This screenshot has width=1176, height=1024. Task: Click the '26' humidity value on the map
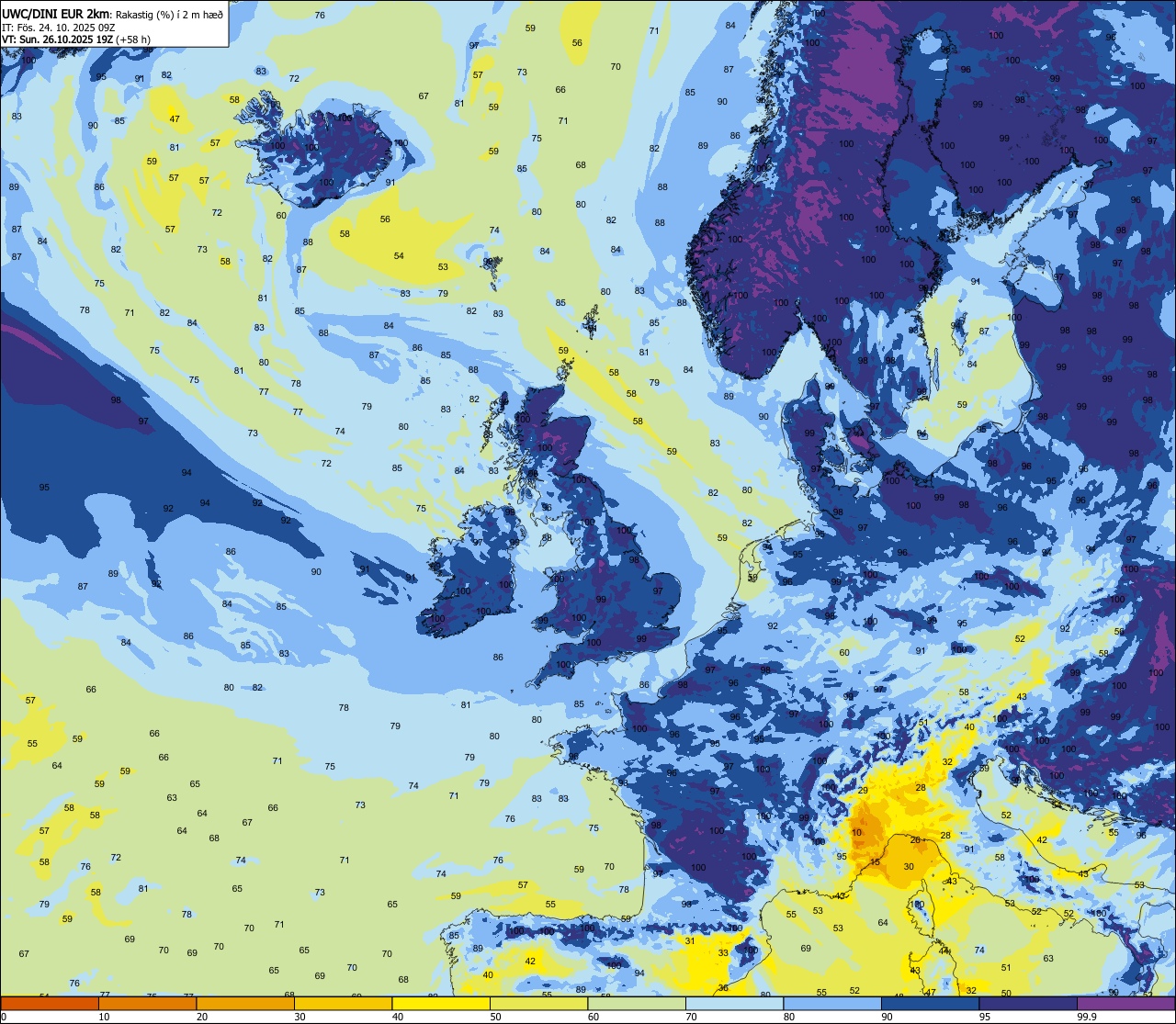coord(915,840)
